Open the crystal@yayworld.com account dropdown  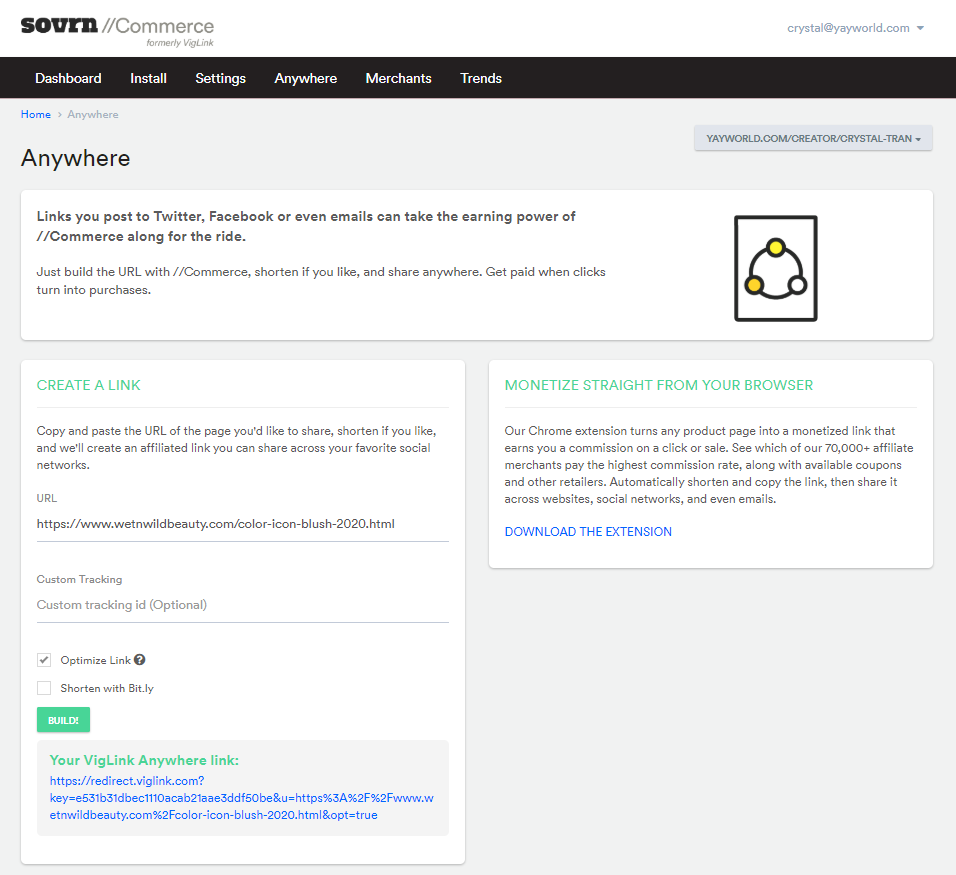coord(855,28)
